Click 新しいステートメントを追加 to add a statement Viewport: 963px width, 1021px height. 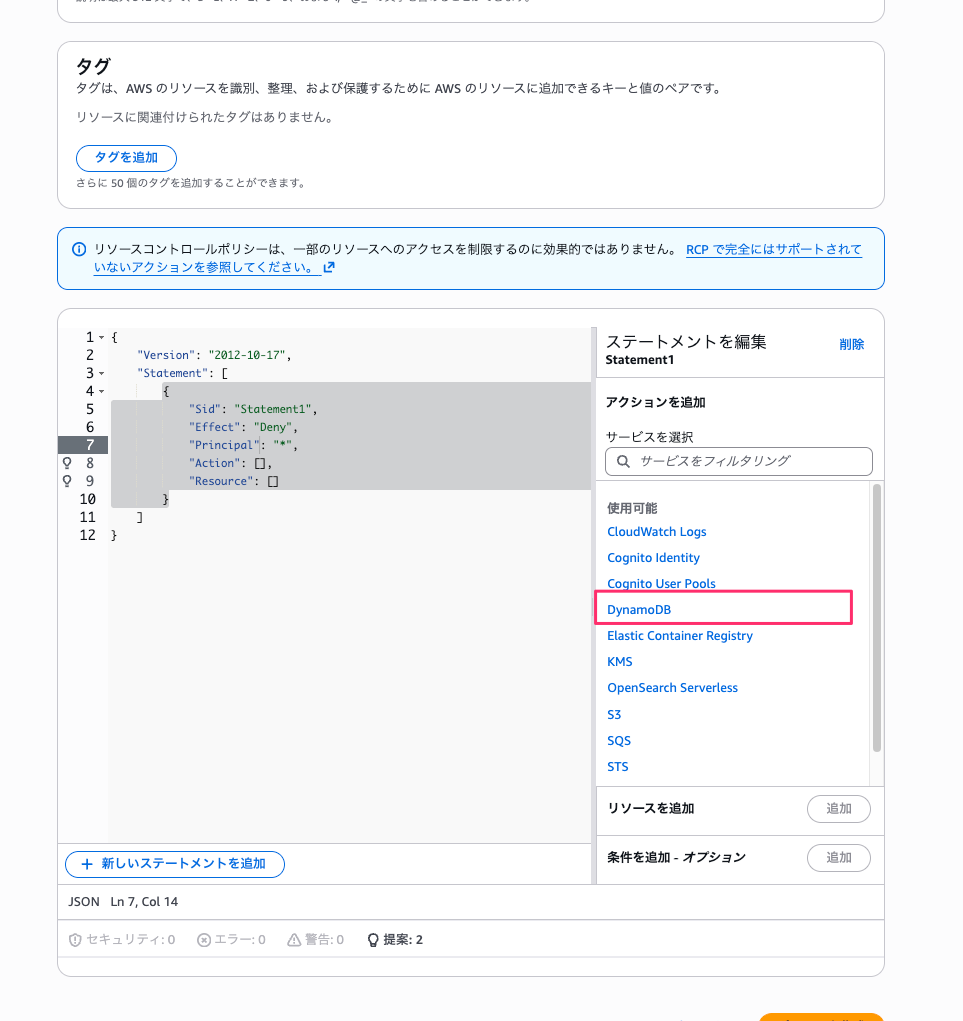174,864
